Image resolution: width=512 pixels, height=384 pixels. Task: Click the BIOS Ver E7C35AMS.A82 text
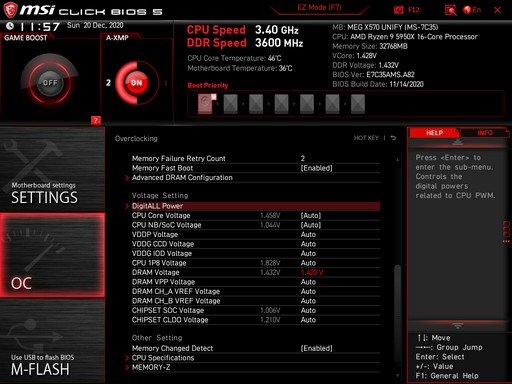373,75
